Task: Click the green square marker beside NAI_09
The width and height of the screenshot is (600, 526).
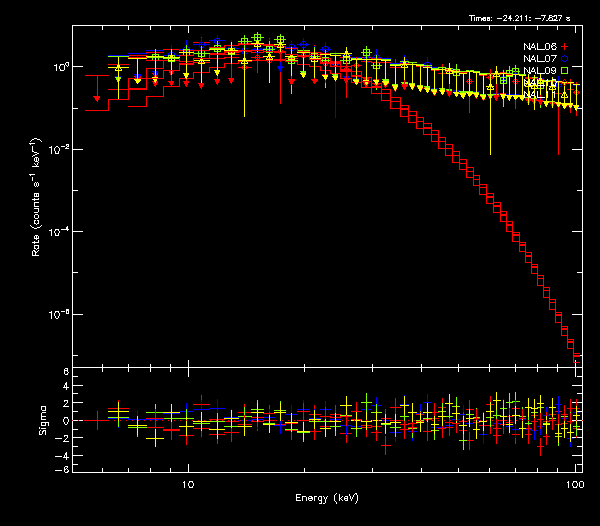Action: pyautogui.click(x=564, y=71)
